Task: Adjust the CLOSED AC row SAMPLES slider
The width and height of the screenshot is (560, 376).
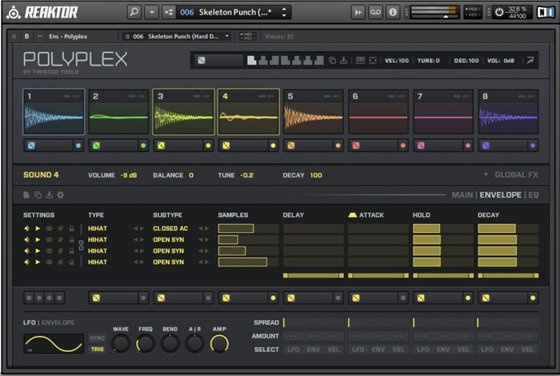Action: pyautogui.click(x=248, y=229)
